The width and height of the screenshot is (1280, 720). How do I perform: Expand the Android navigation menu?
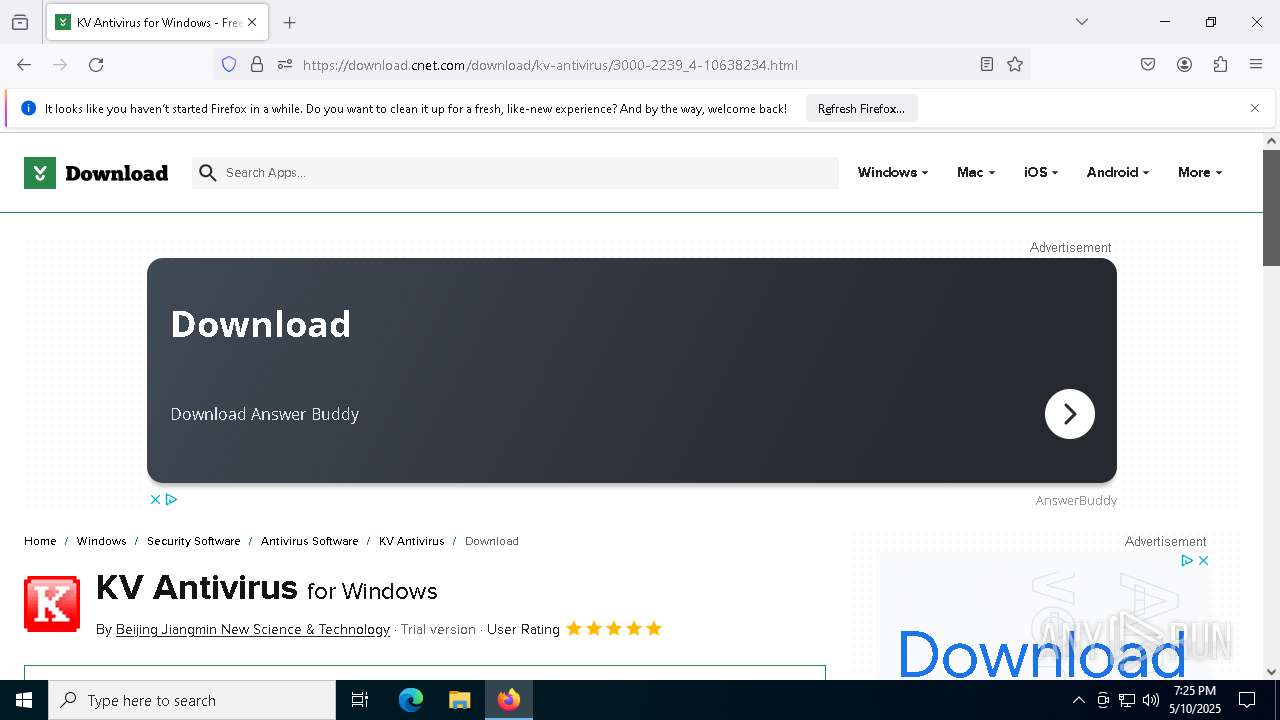pos(1117,173)
